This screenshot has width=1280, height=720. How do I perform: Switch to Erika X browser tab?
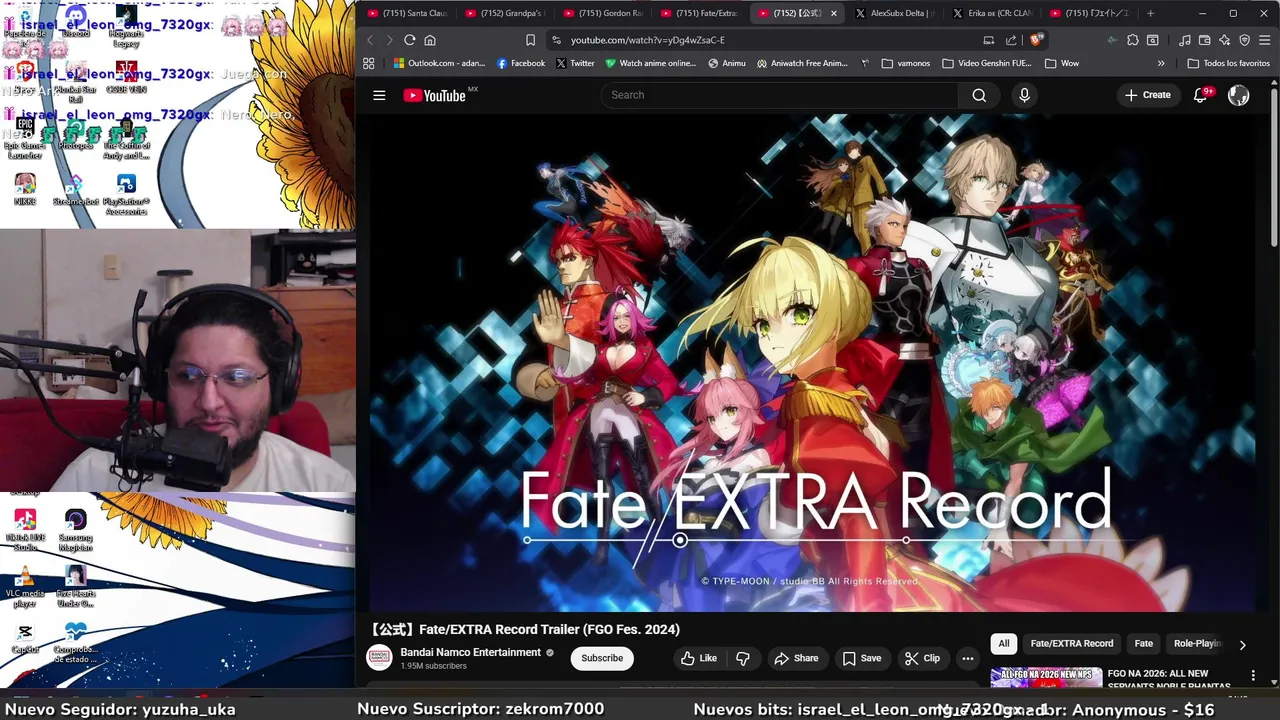[994, 13]
